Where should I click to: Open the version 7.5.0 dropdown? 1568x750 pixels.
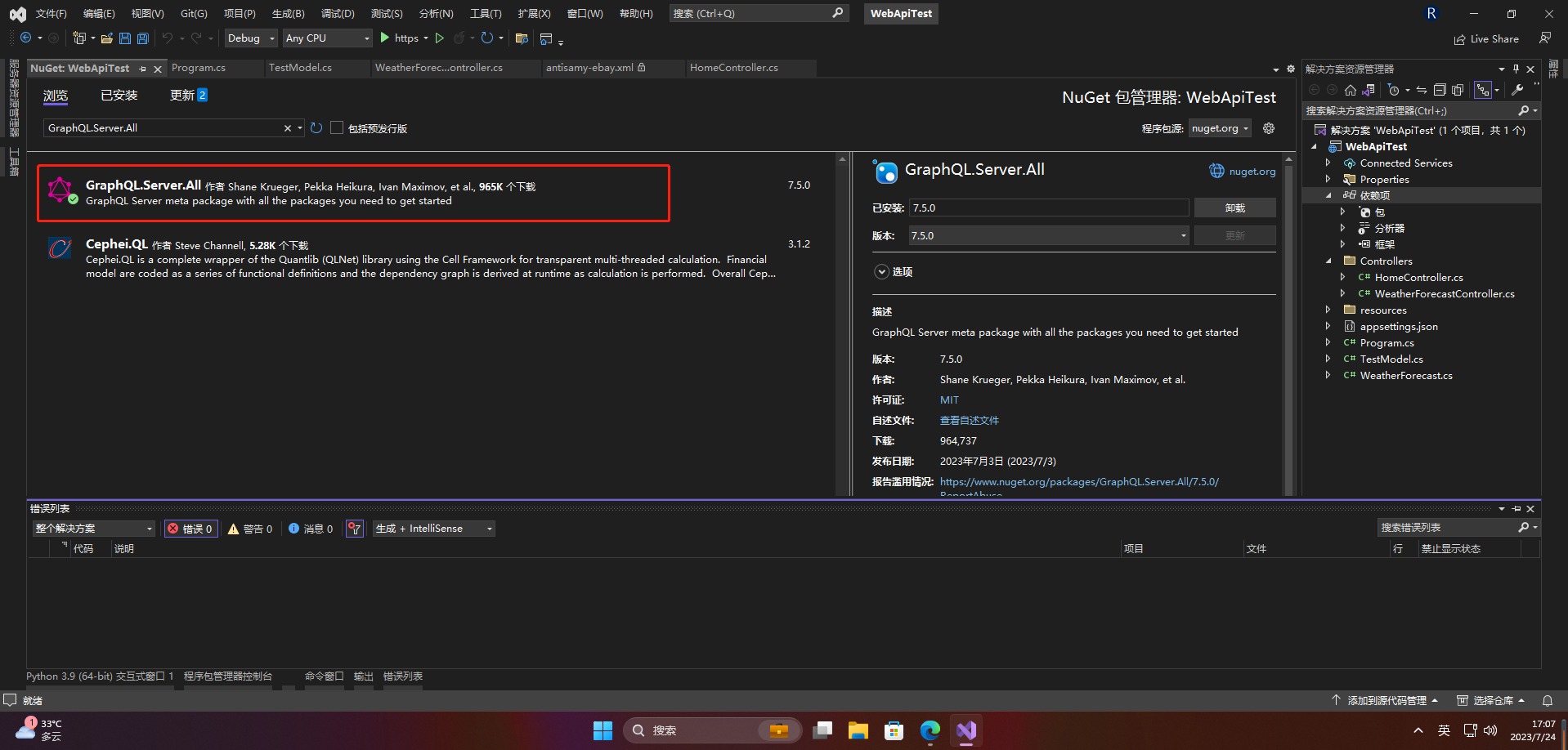click(x=1050, y=235)
